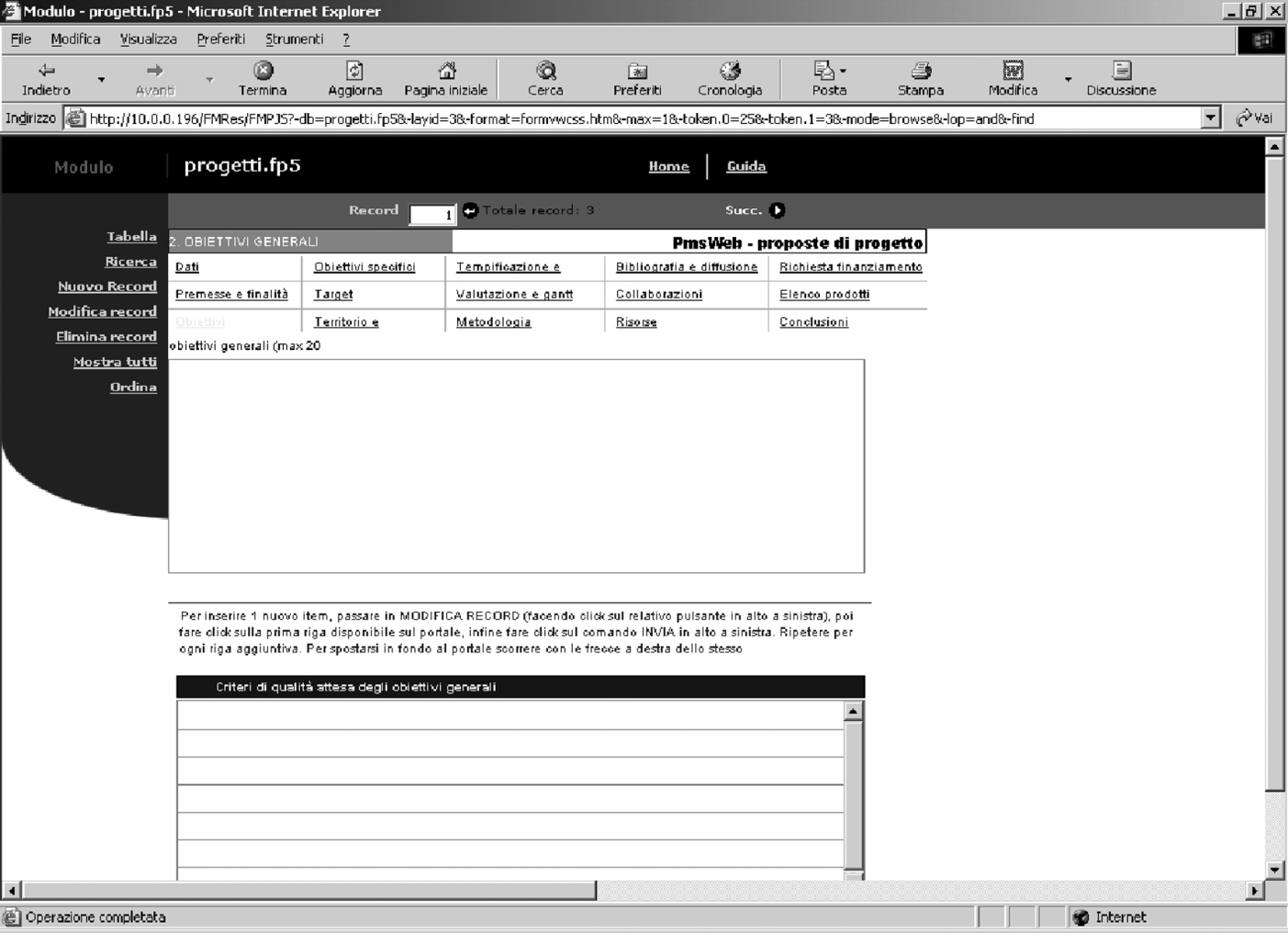Open the Conclusioni section link
The height and width of the screenshot is (933, 1288).
tap(813, 322)
